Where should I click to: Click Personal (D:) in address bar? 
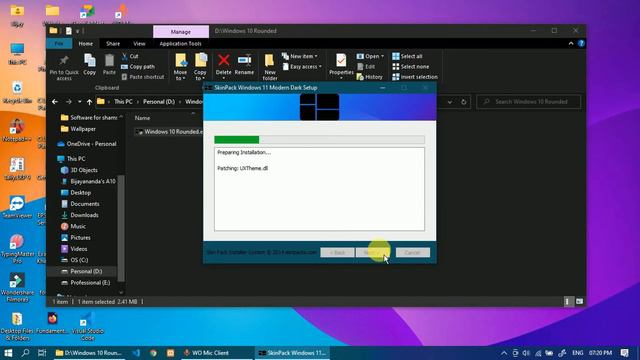159,102
